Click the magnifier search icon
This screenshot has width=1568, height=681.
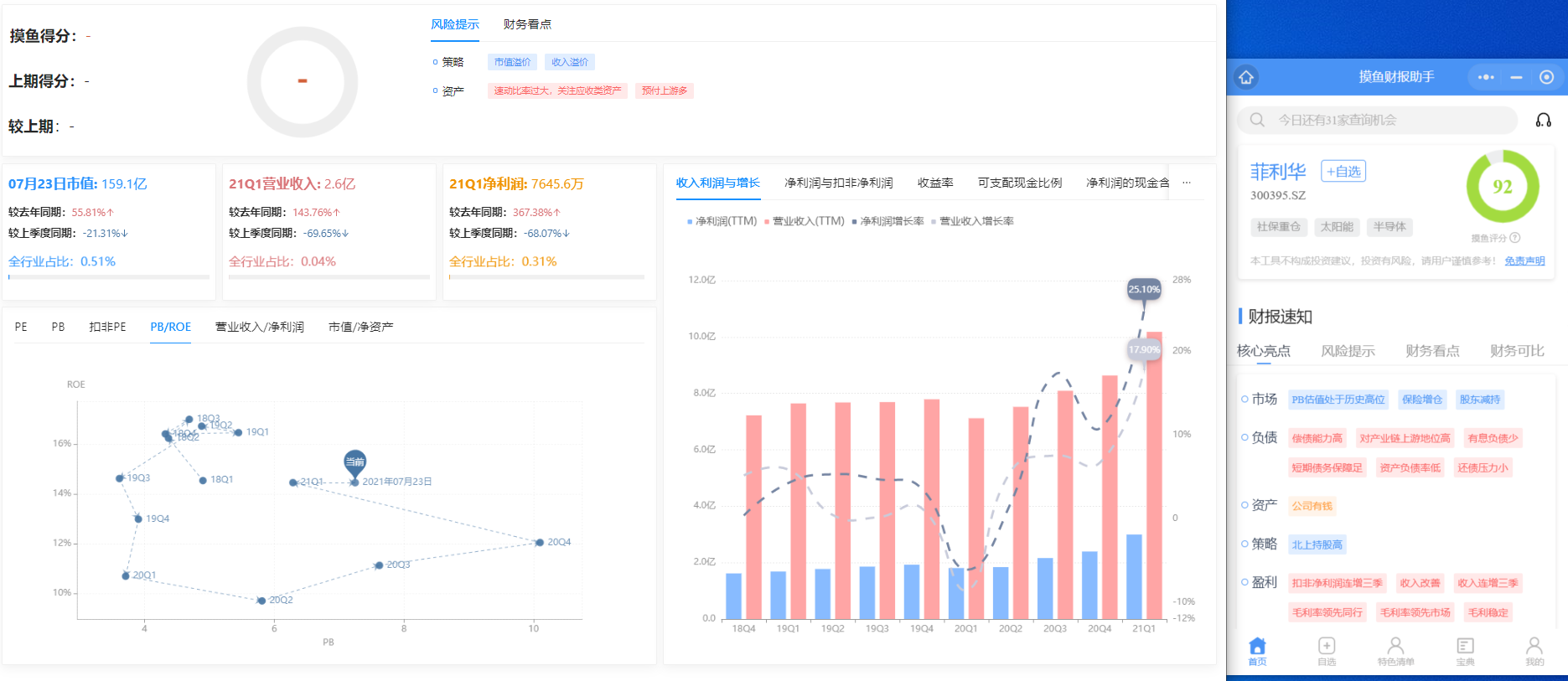coord(1257,120)
